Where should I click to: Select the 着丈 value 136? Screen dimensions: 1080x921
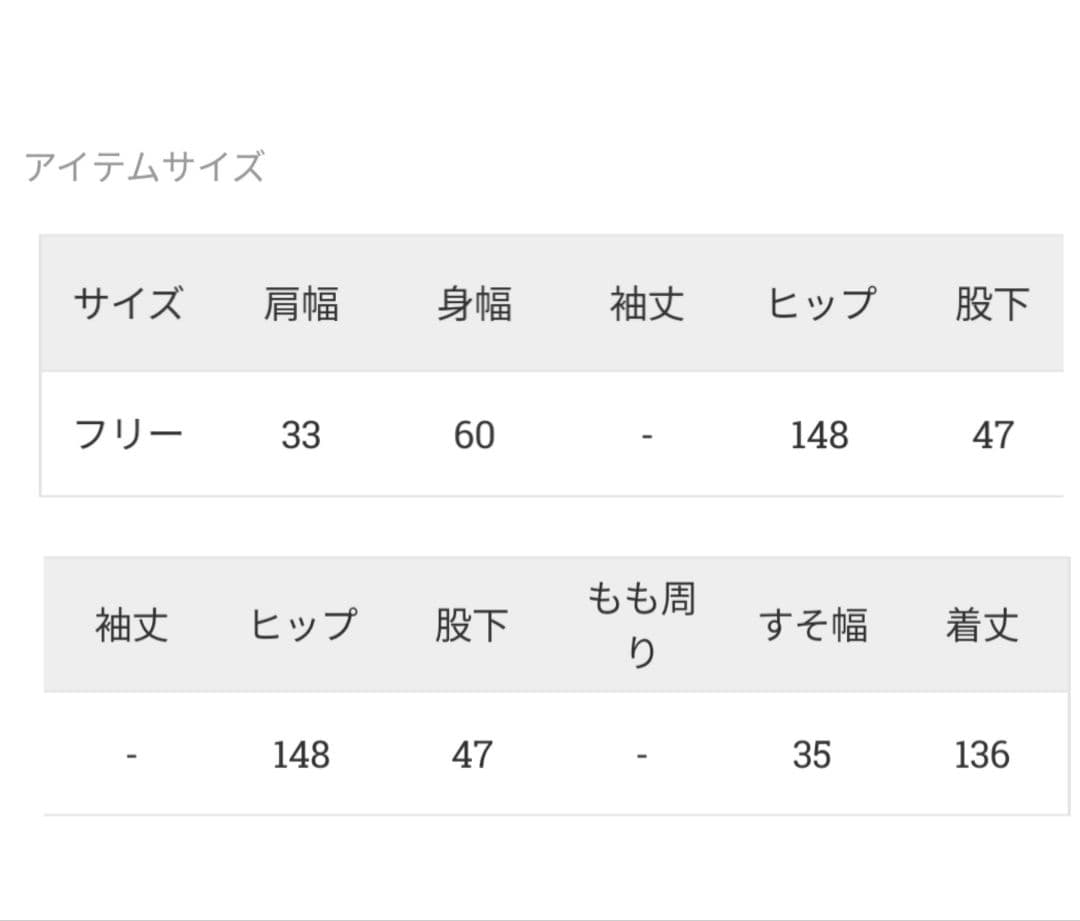tap(982, 755)
